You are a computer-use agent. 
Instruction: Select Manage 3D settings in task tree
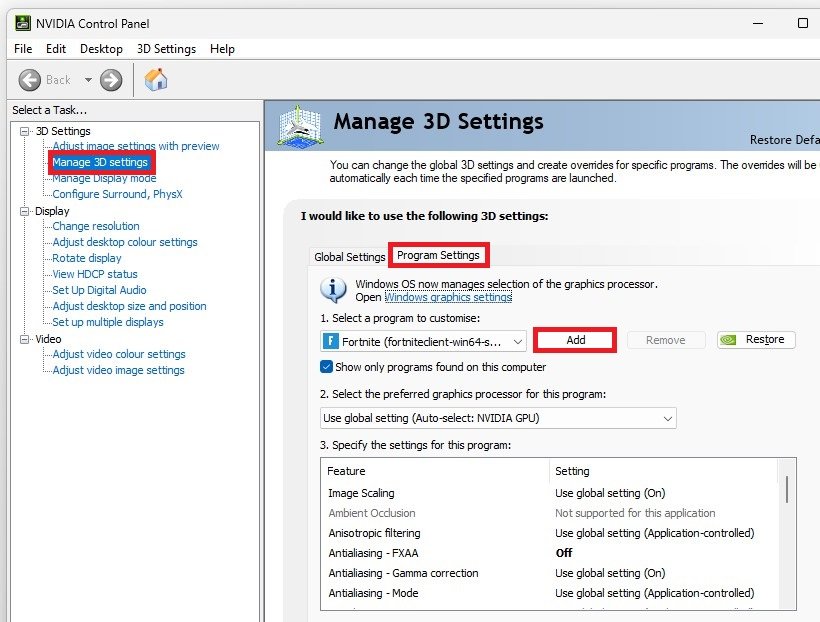tap(100, 162)
